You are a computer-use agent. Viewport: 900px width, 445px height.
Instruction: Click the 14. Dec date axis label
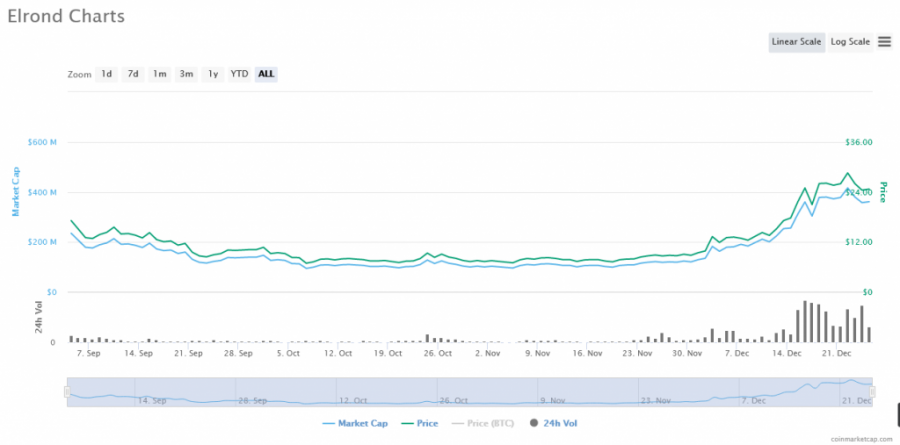[788, 354]
